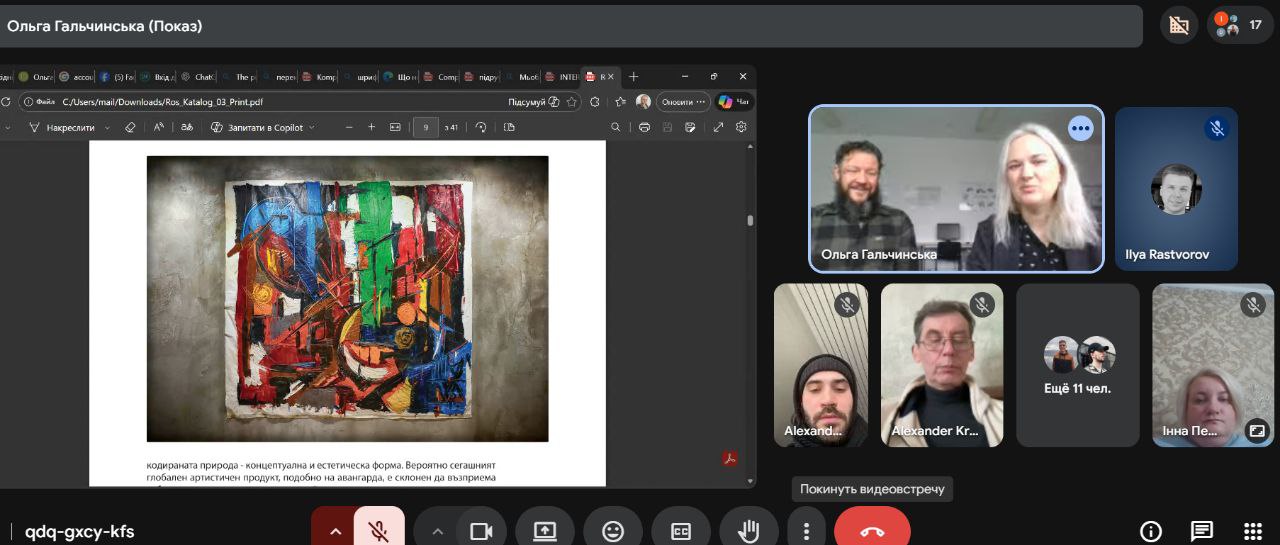Image resolution: width=1280 pixels, height=545 pixels.
Task: Send an emoji reaction
Action: coord(613,531)
